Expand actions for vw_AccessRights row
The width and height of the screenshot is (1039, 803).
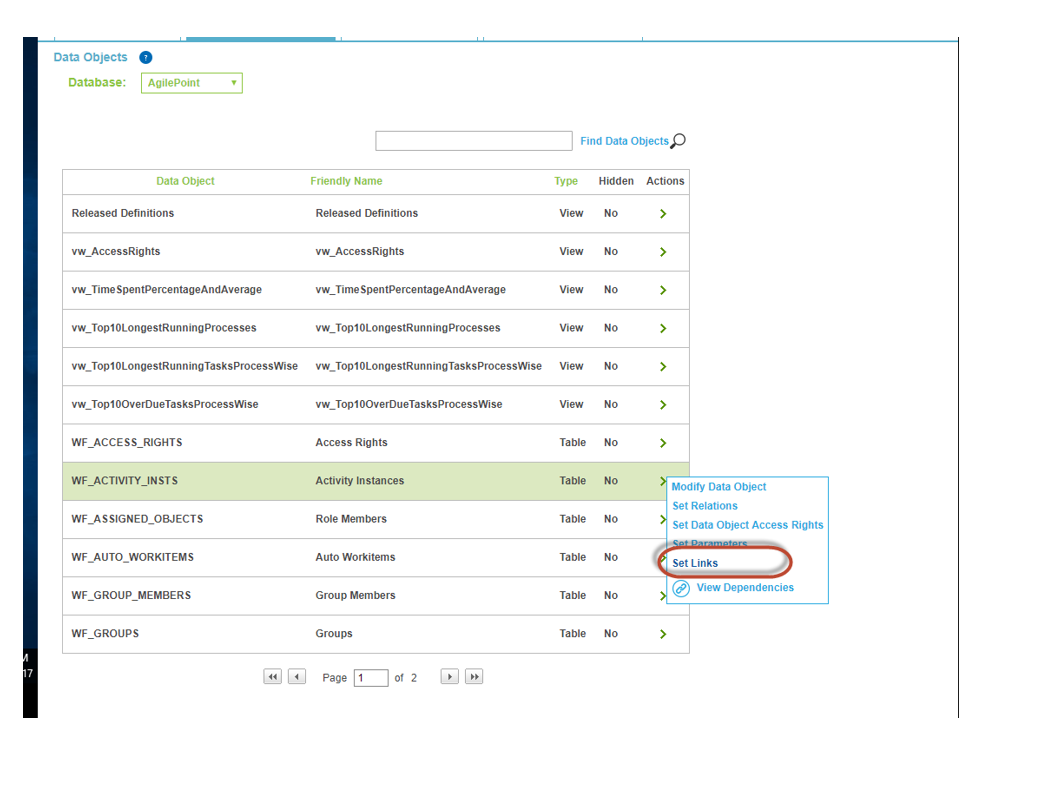pos(663,252)
